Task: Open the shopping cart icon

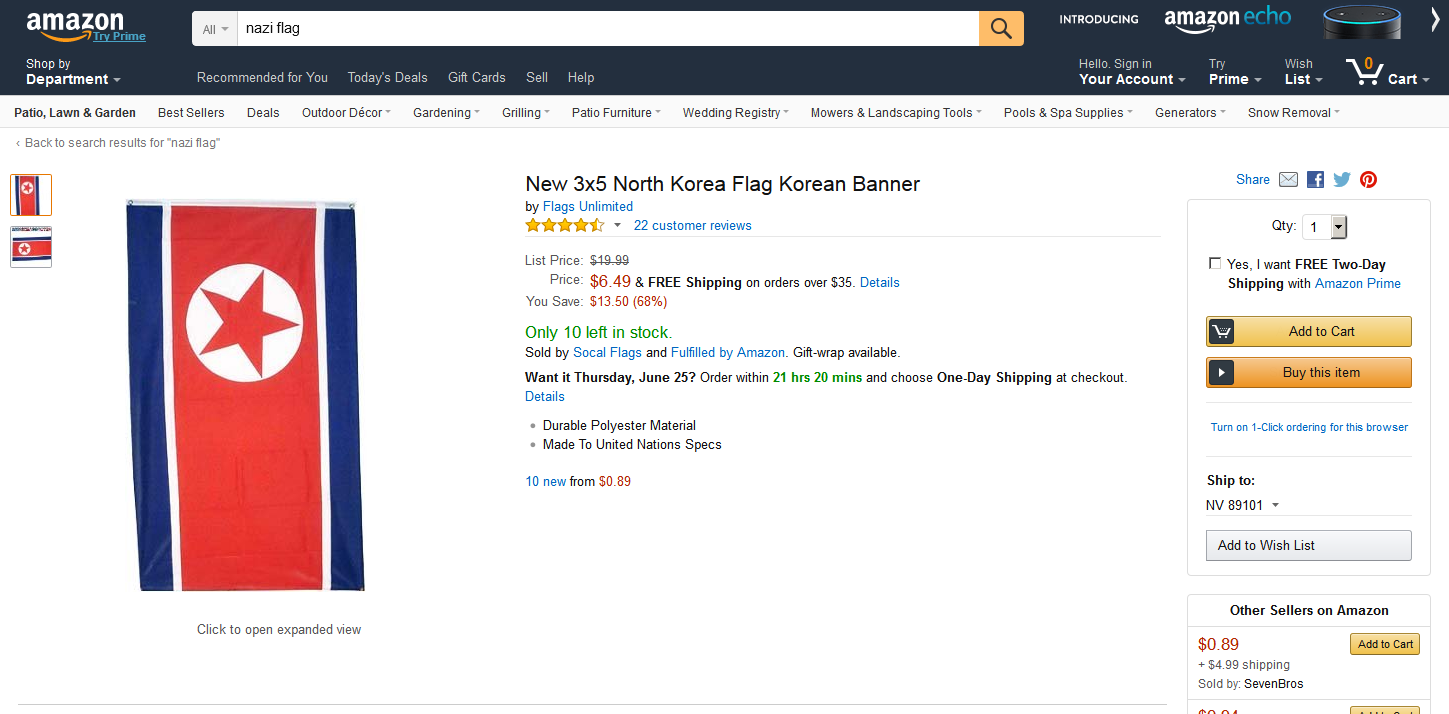Action: click(1366, 71)
